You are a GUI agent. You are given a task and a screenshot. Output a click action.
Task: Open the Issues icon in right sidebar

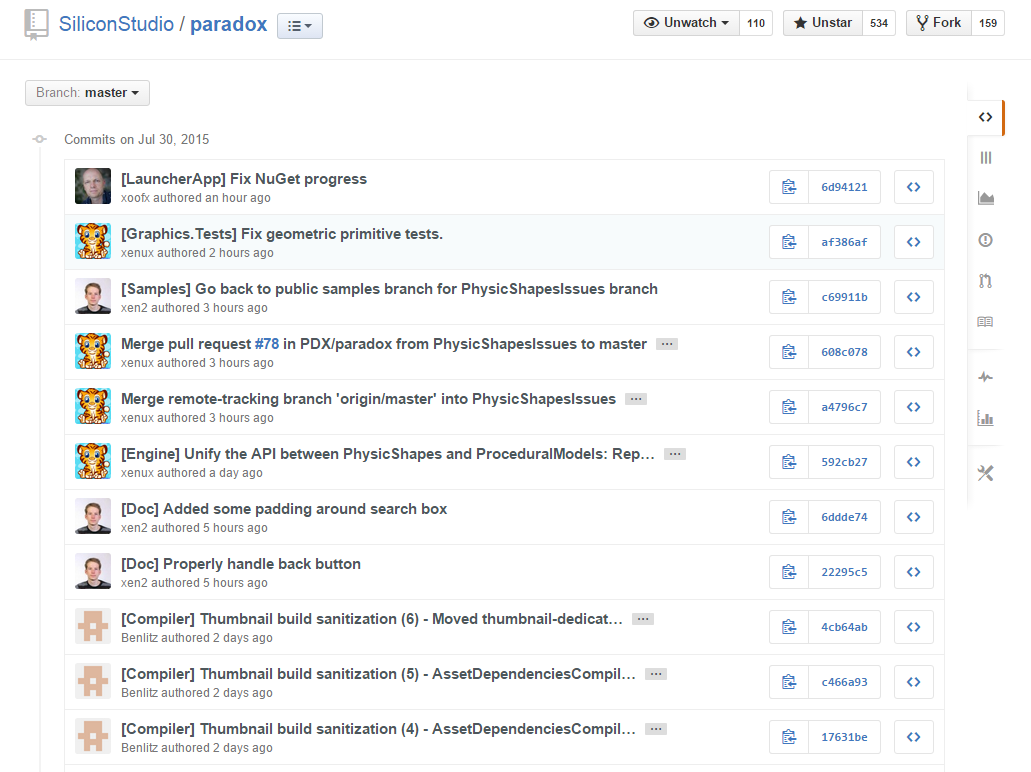coord(985,240)
